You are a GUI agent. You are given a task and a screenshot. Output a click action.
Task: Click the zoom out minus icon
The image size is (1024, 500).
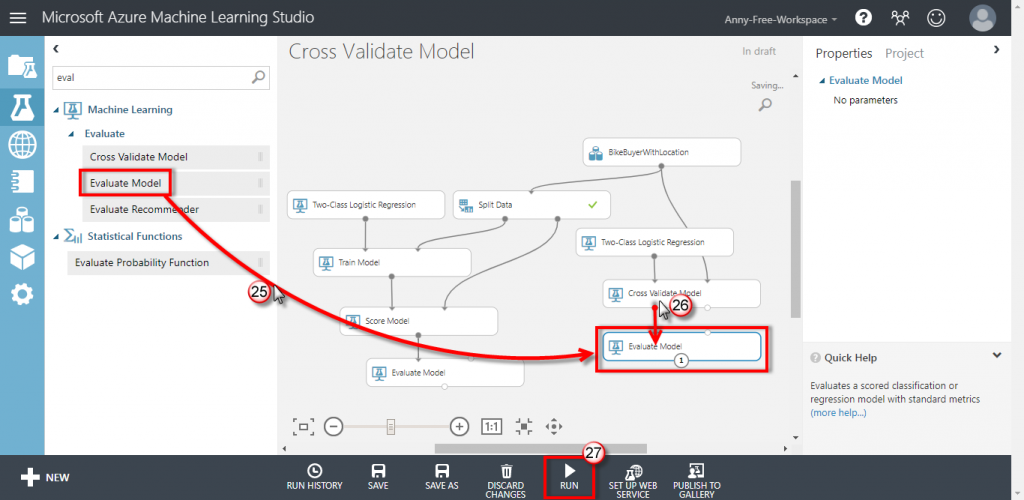tap(333, 427)
